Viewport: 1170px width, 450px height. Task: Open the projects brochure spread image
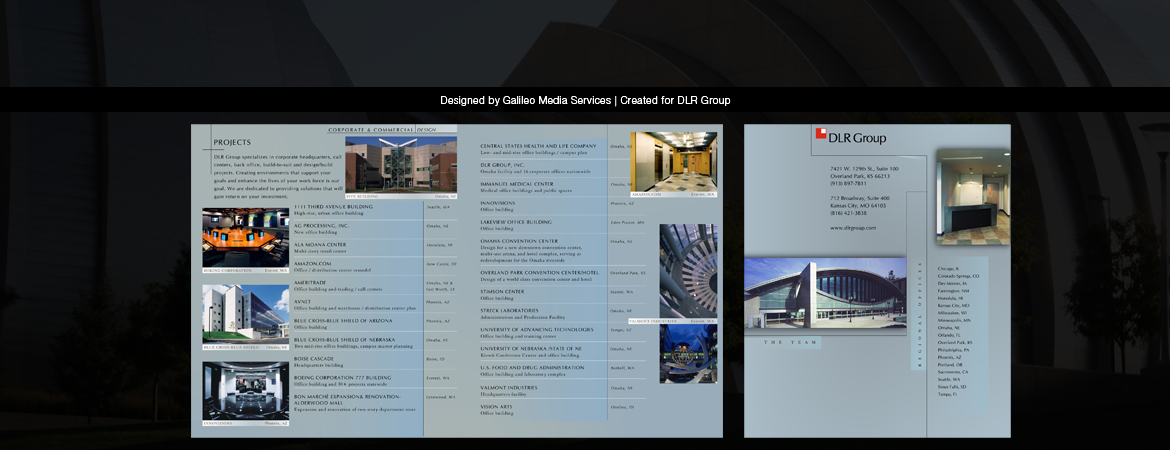pyautogui.click(x=457, y=281)
